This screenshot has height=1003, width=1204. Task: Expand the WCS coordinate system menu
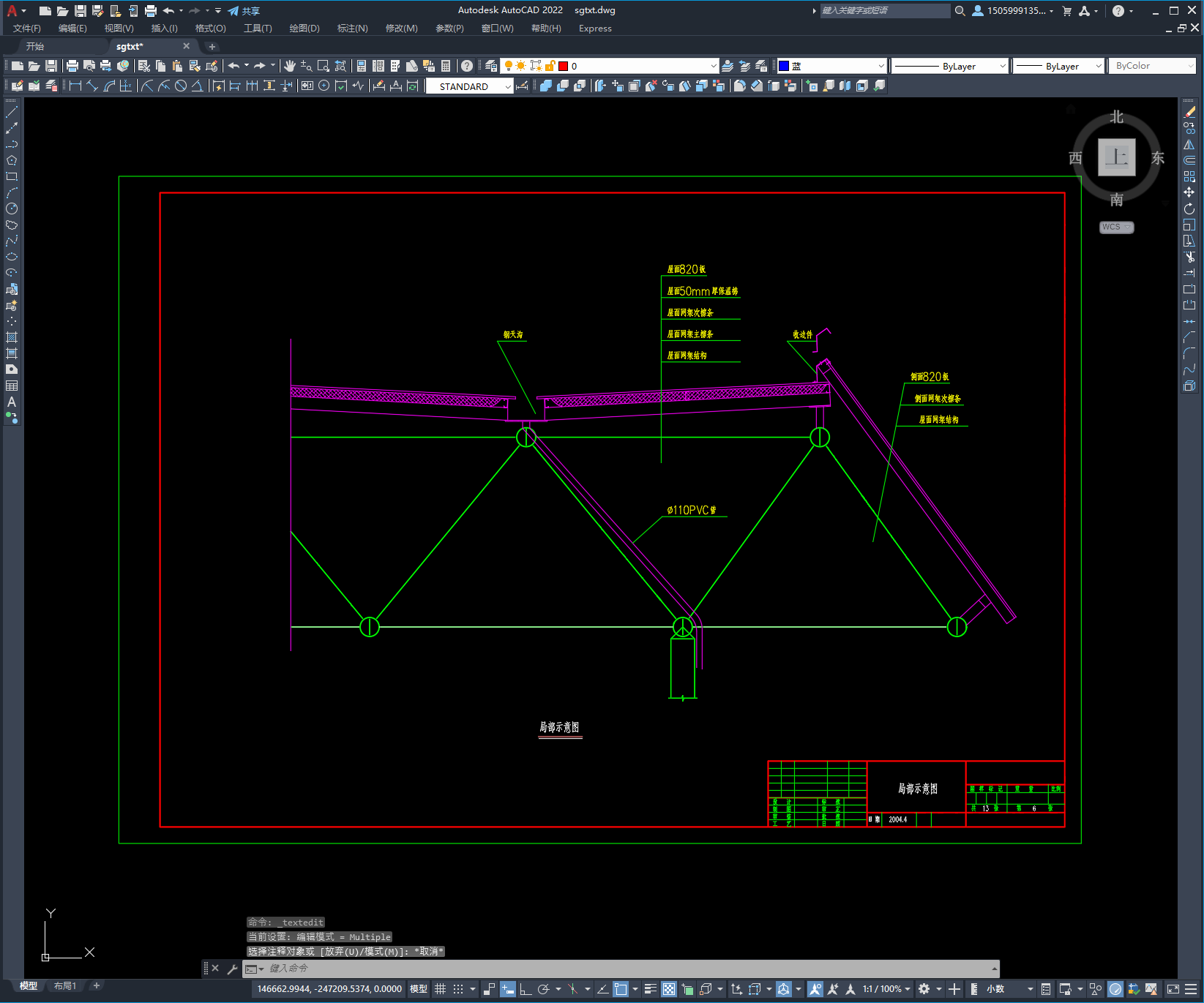coord(1117,227)
